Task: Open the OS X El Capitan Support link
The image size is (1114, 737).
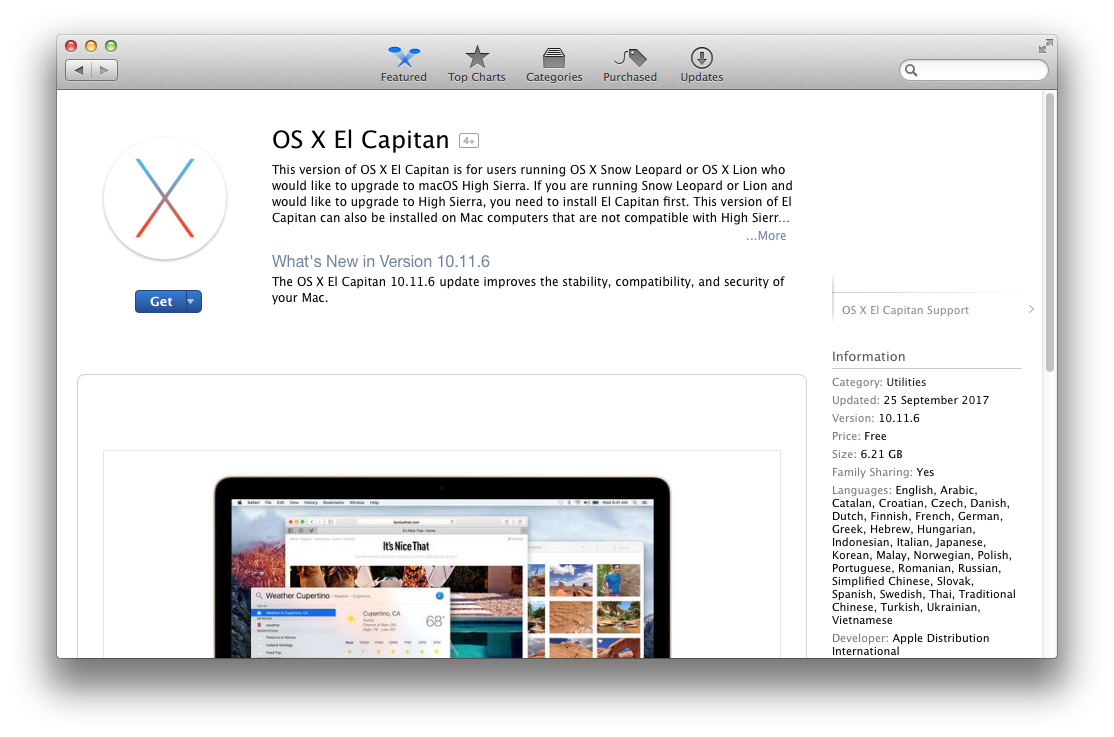Action: 905,310
